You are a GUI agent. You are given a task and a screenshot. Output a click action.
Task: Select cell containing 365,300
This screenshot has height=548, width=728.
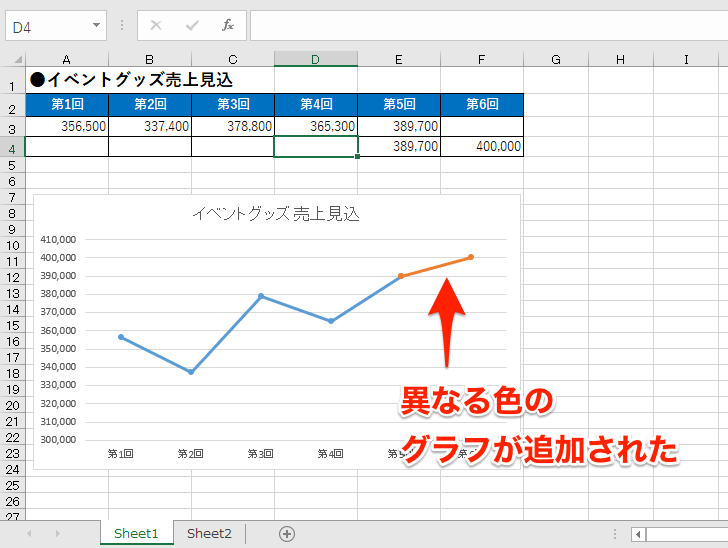tap(316, 126)
